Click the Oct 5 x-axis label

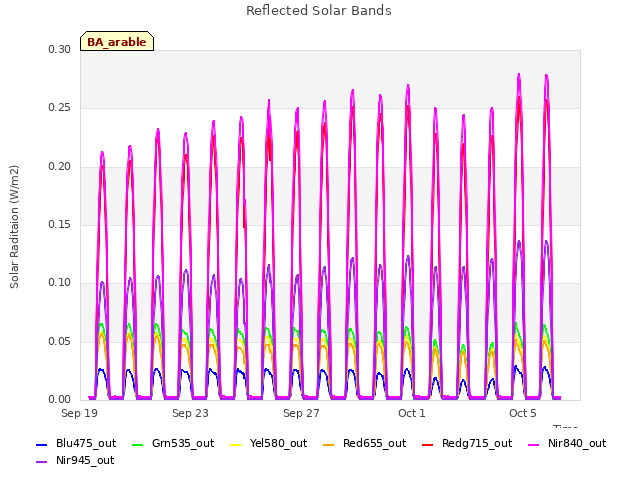[x=523, y=413]
